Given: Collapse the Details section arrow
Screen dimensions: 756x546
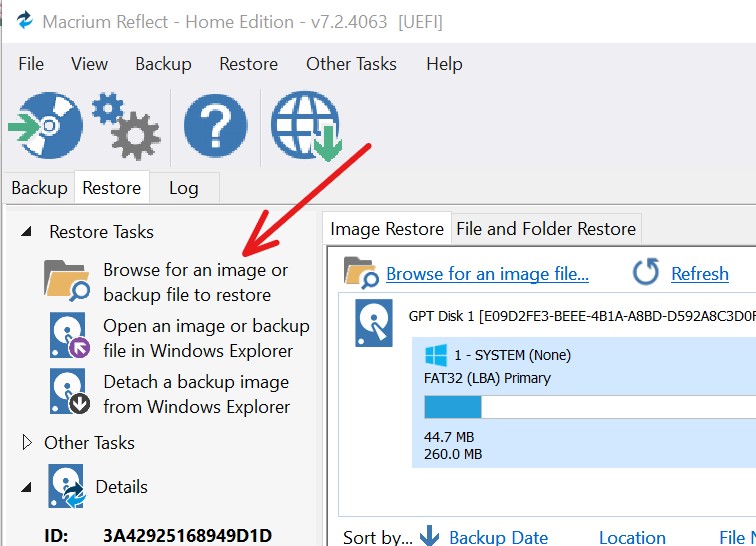Looking at the screenshot, I should tap(27, 487).
